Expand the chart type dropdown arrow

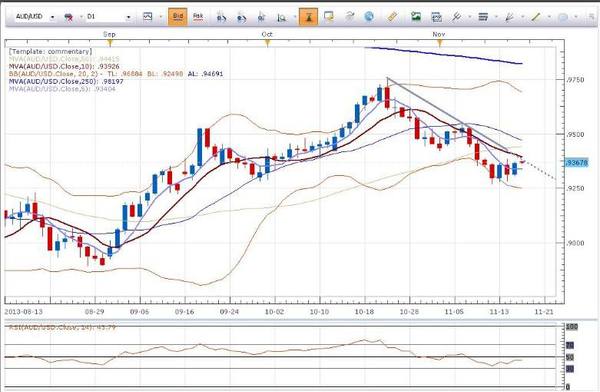point(160,17)
